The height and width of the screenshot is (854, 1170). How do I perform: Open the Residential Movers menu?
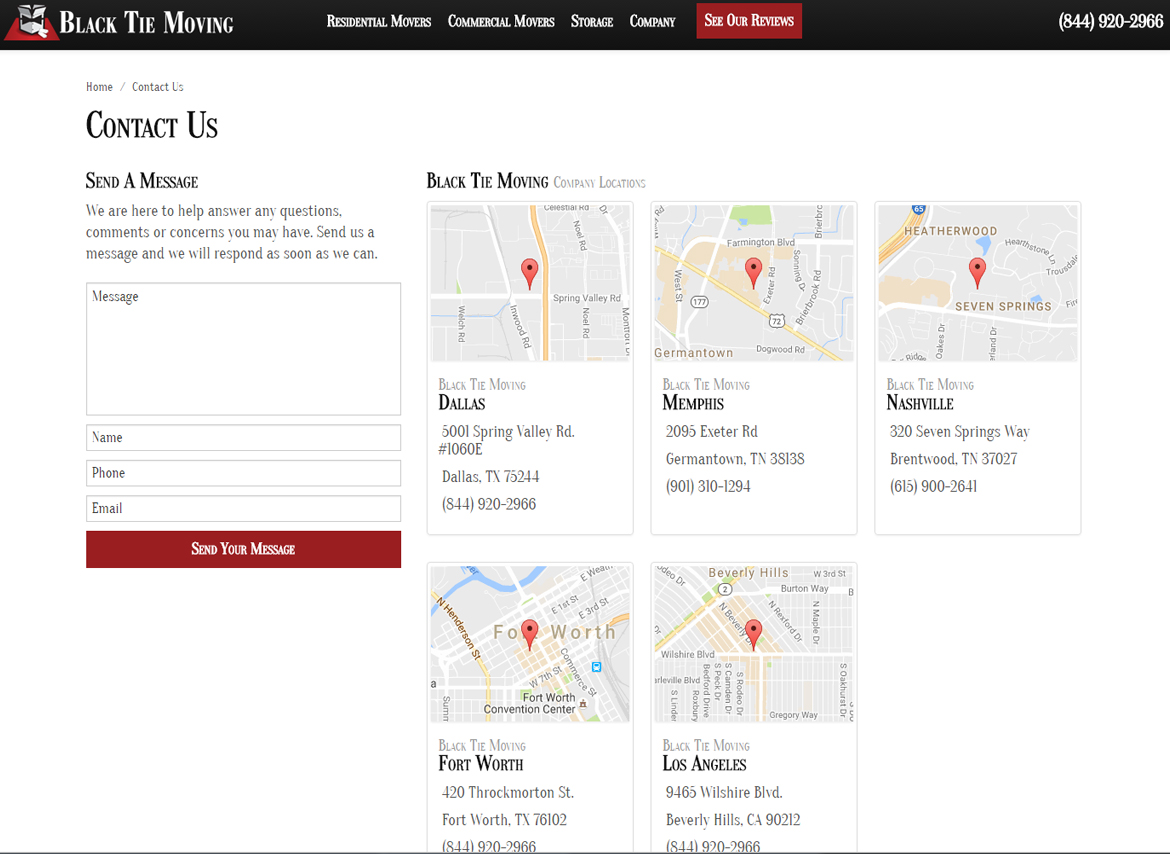[378, 22]
